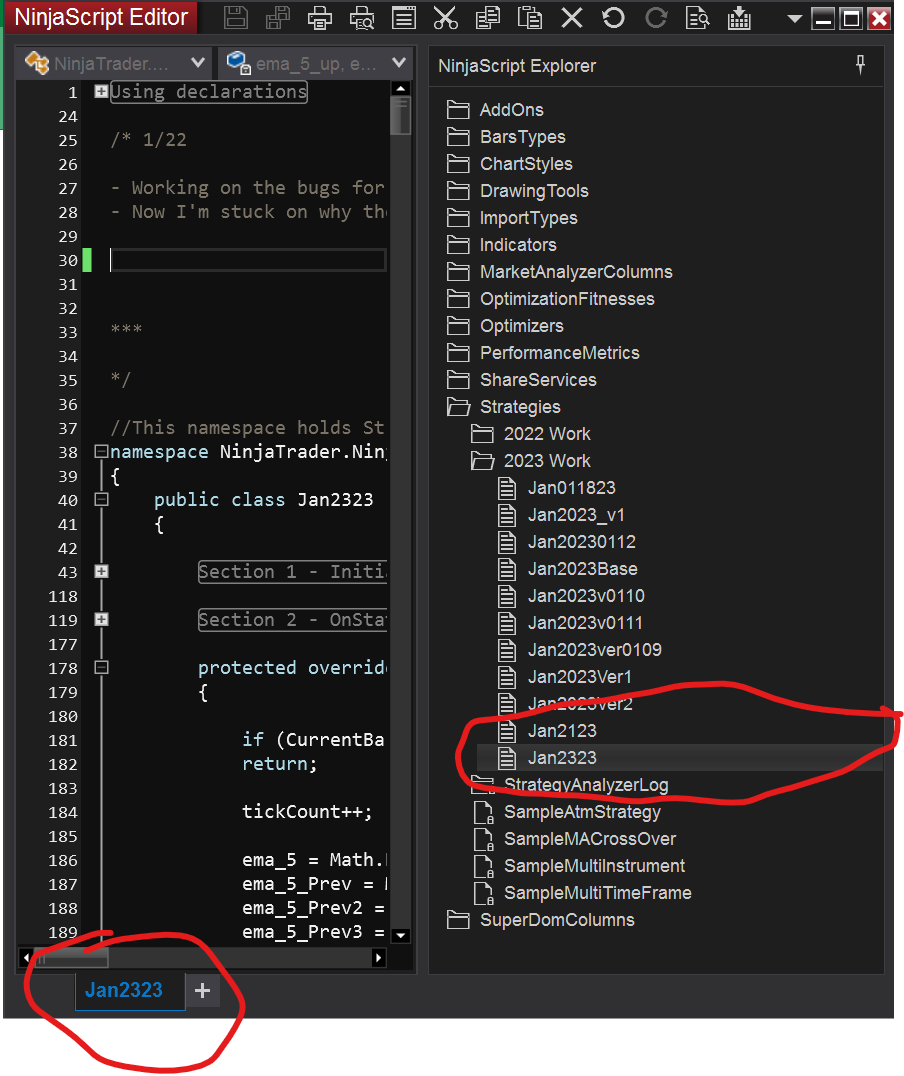
Task: Click the editor vertical scrollbar down arrow
Action: pos(401,935)
